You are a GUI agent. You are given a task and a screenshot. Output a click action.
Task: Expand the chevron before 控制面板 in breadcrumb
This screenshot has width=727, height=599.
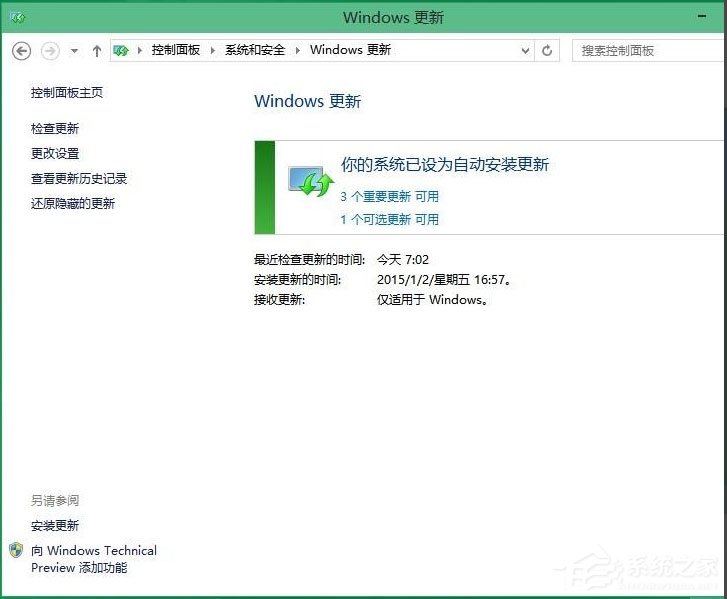click(x=140, y=50)
